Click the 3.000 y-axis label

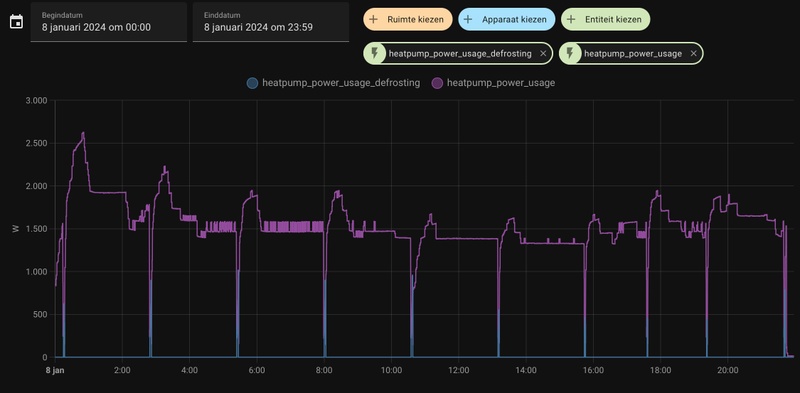point(36,101)
